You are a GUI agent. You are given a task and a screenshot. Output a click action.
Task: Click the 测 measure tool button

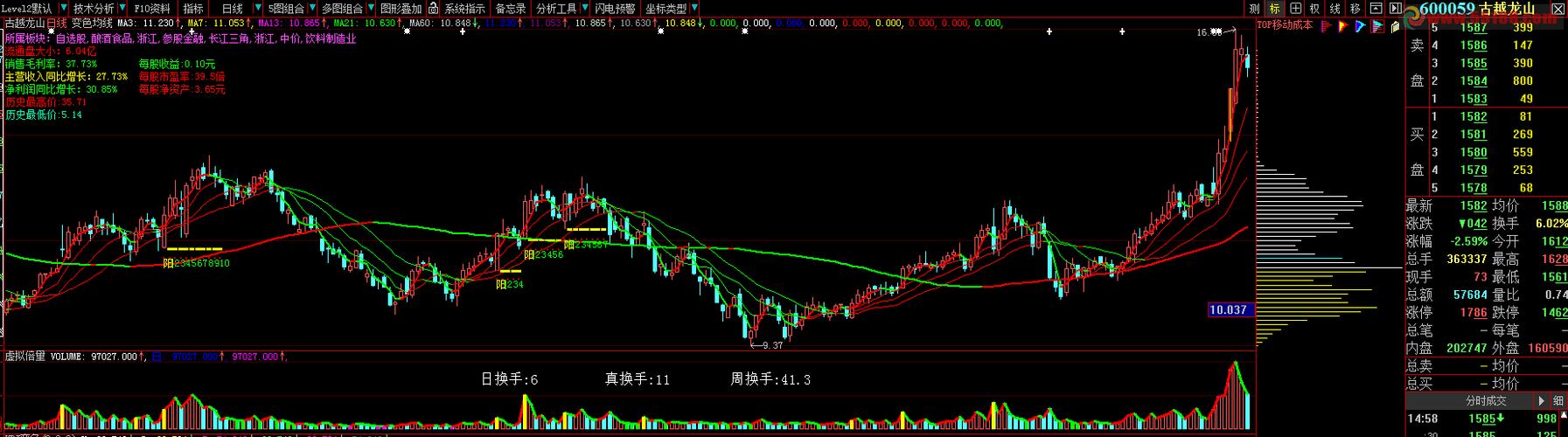(x=1255, y=9)
